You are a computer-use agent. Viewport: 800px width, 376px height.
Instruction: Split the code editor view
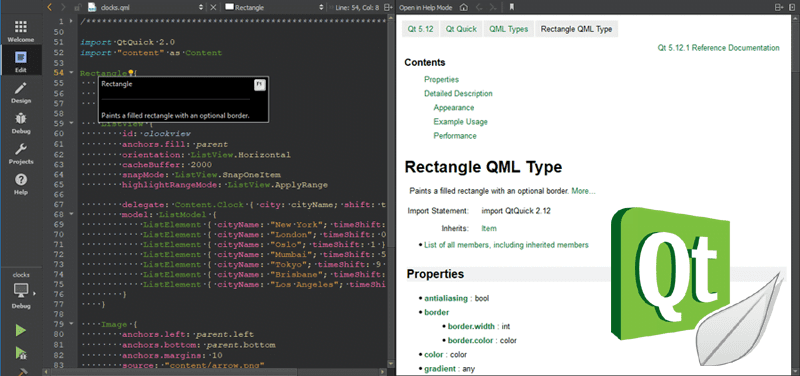coord(389,8)
